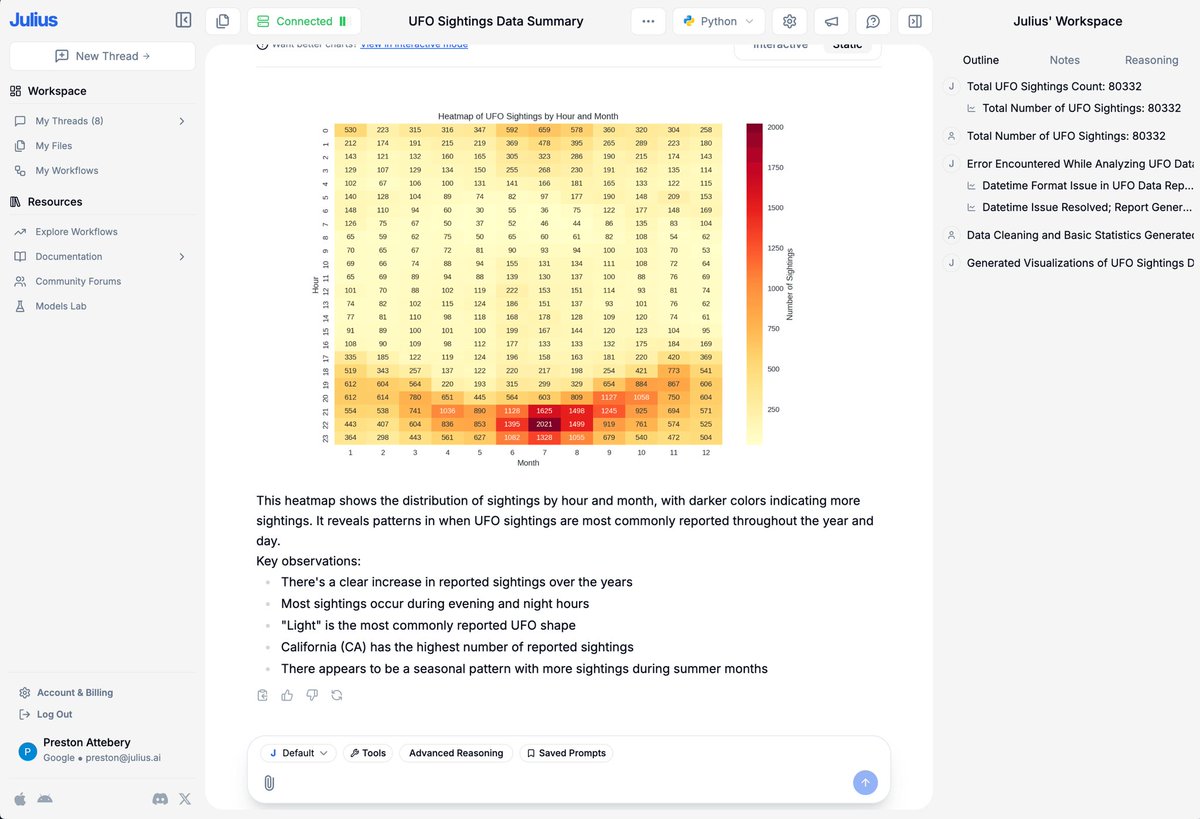Select outline item Datetime Format Issue in UFO Data

click(x=1088, y=186)
